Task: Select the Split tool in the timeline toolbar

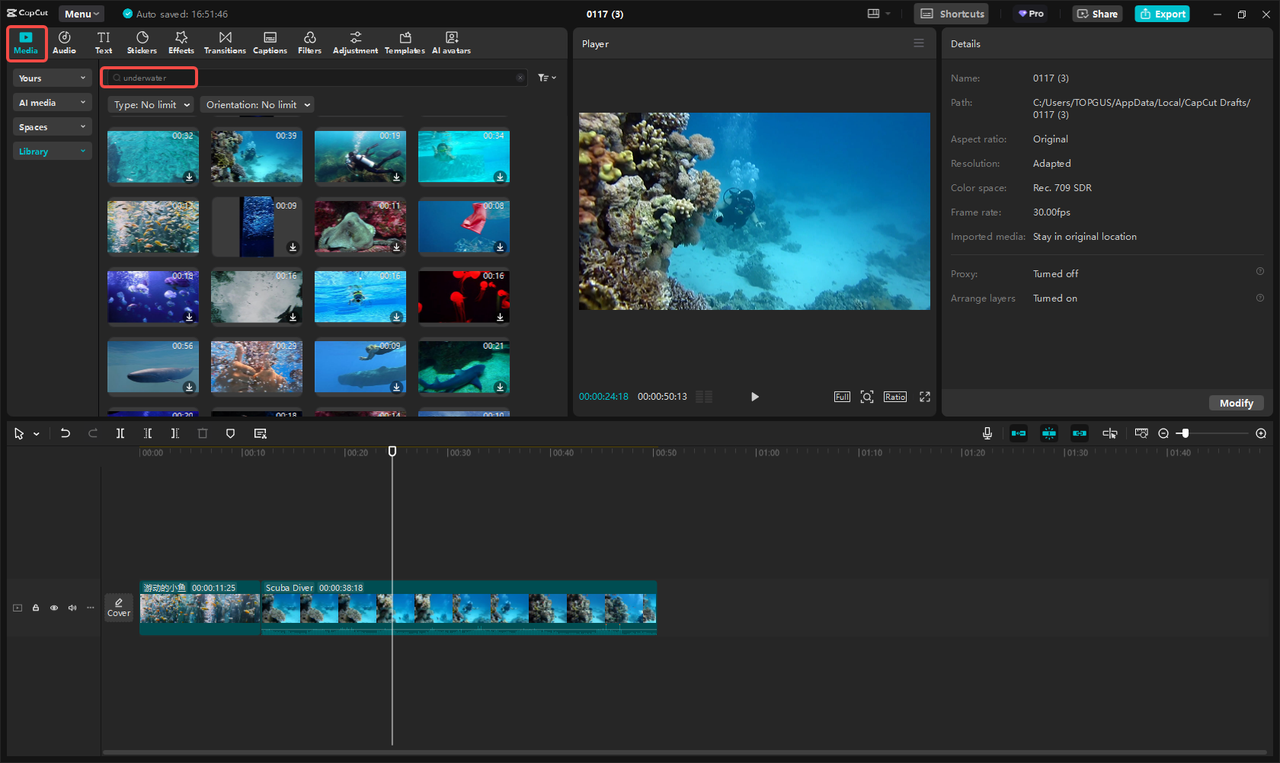Action: [x=120, y=433]
